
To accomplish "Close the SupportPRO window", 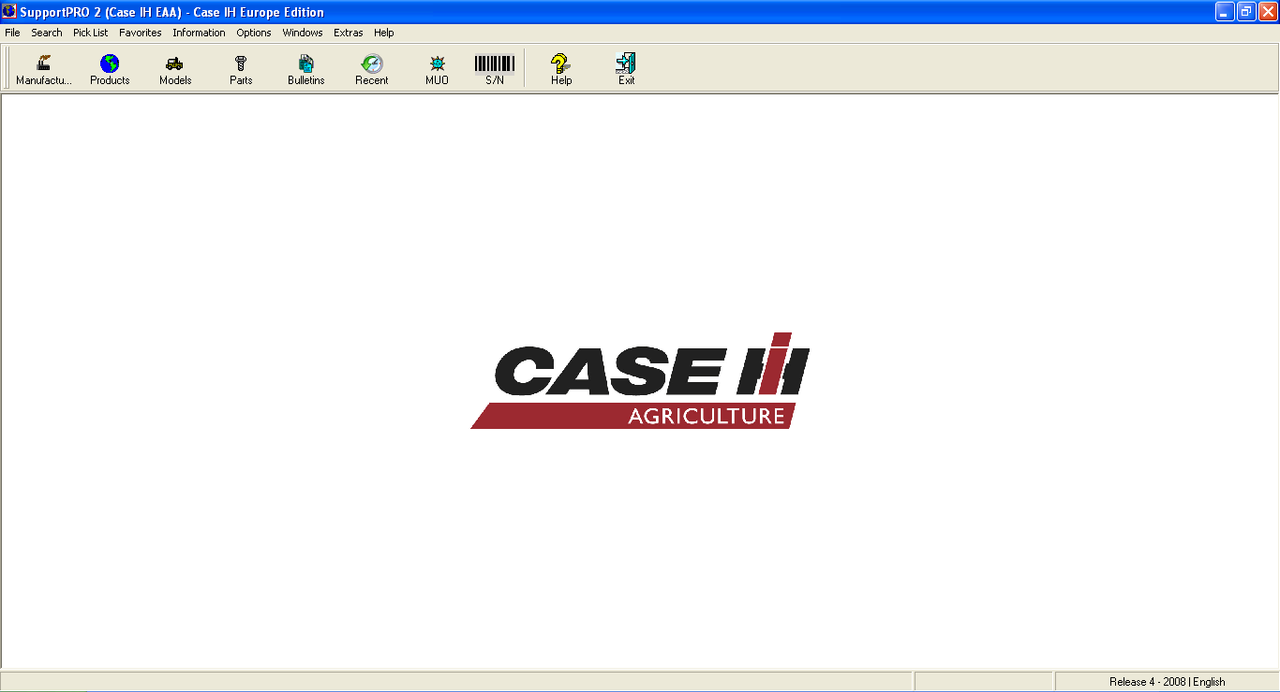I will 1268,12.
